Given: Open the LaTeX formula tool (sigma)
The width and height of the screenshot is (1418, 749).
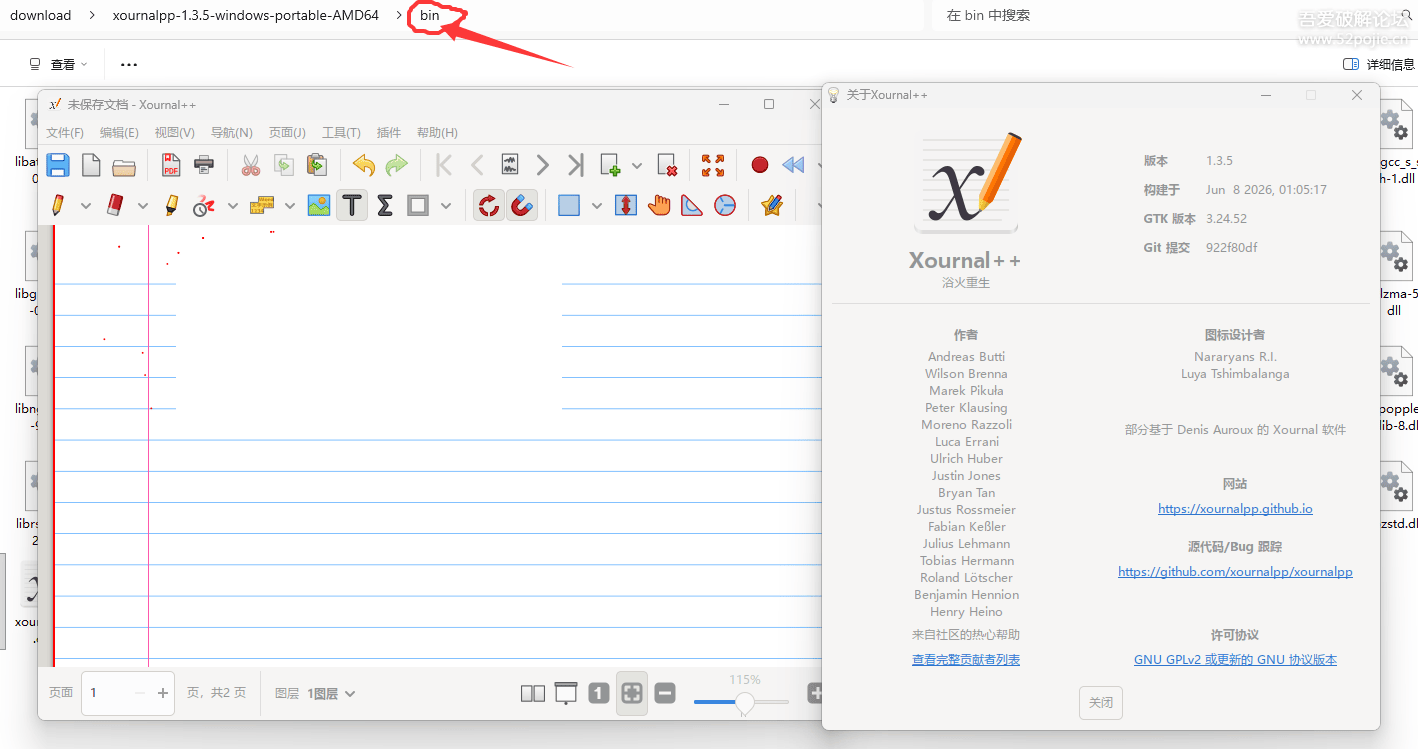Looking at the screenshot, I should pos(385,205).
